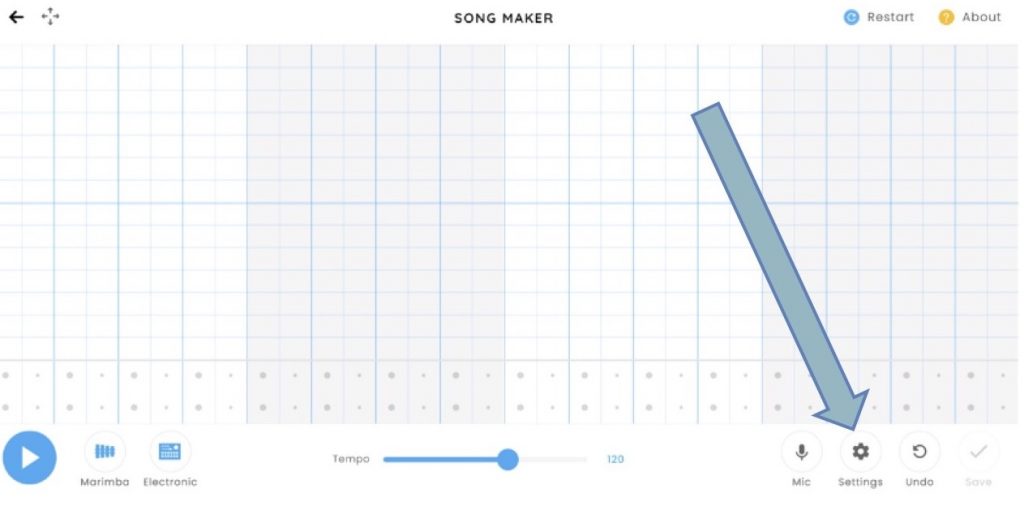This screenshot has height=506, width=1024.
Task: Toggle first percussion dot in bottom row
Action: (6, 407)
